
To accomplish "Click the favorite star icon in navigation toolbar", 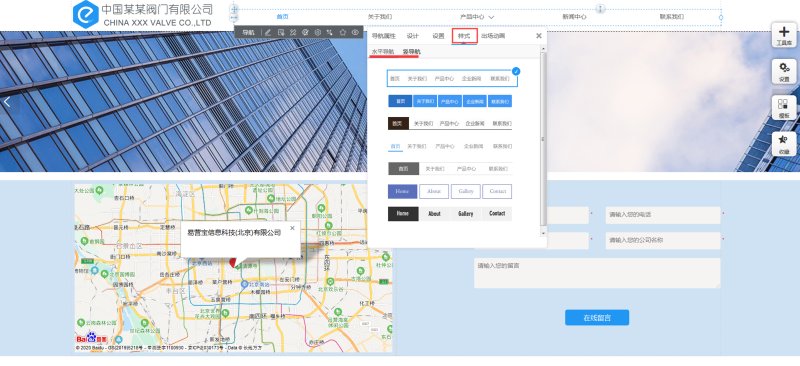I will 342,32.
